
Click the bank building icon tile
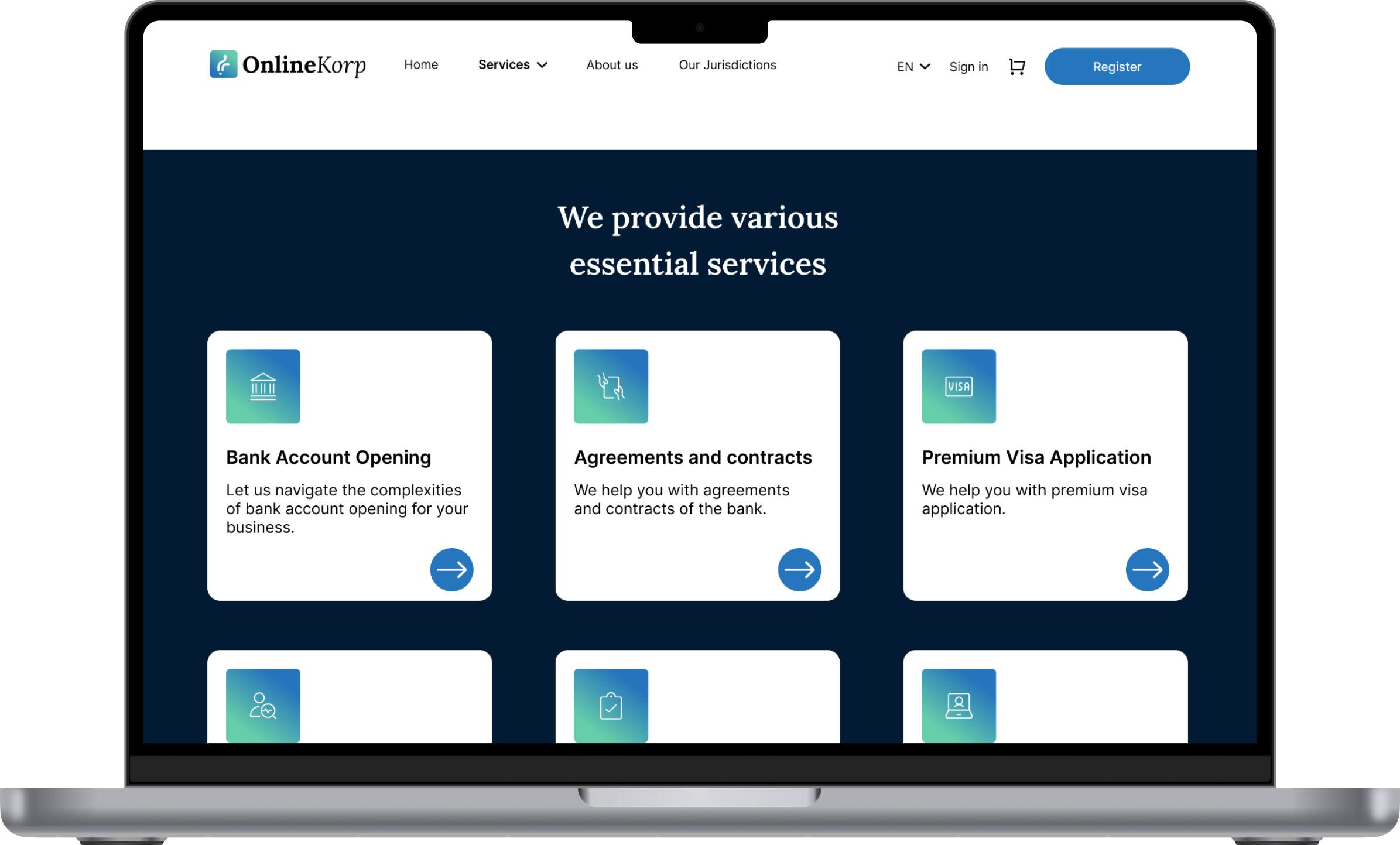click(x=263, y=386)
